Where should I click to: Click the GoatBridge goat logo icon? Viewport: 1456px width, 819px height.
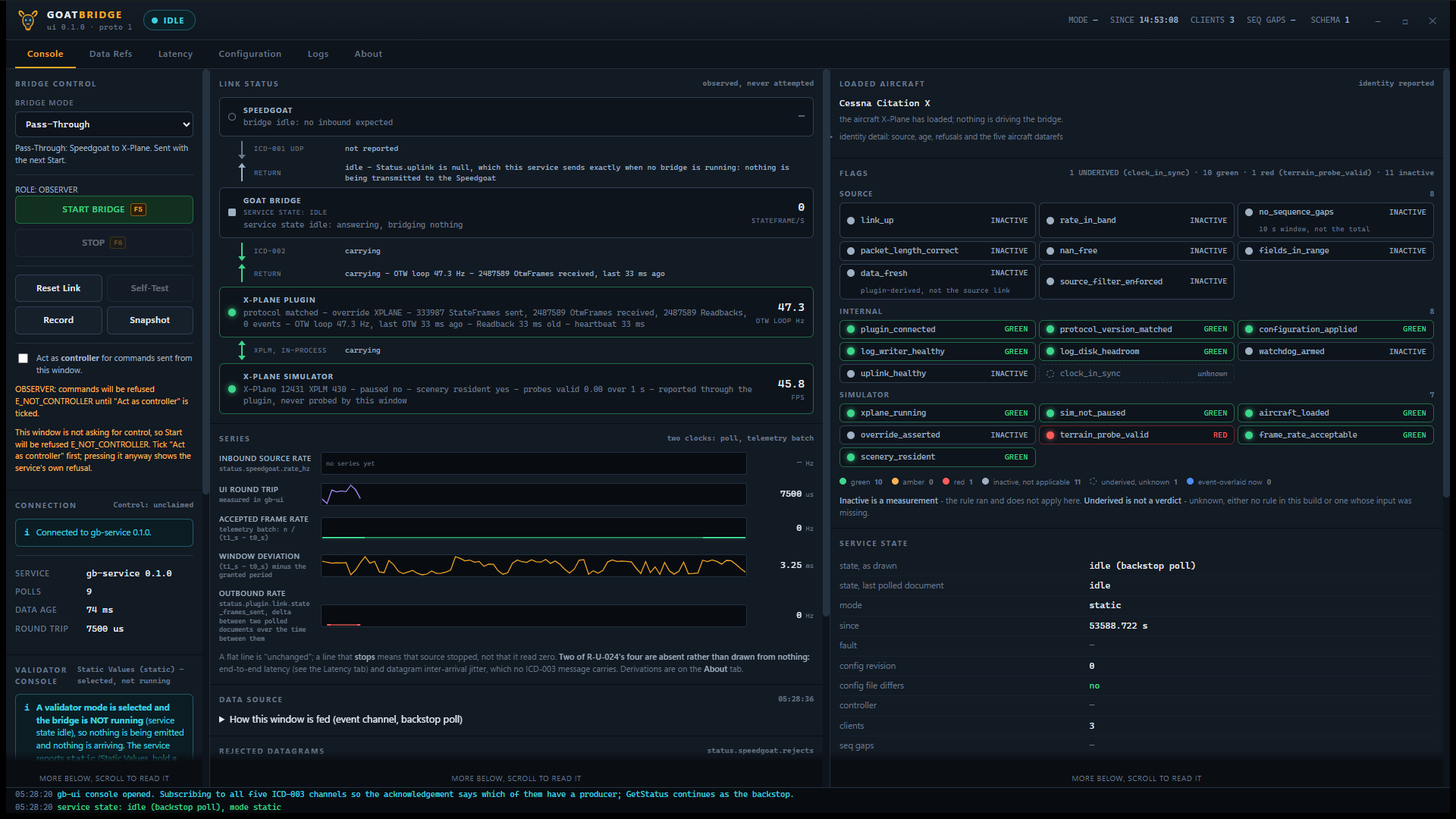pos(28,20)
